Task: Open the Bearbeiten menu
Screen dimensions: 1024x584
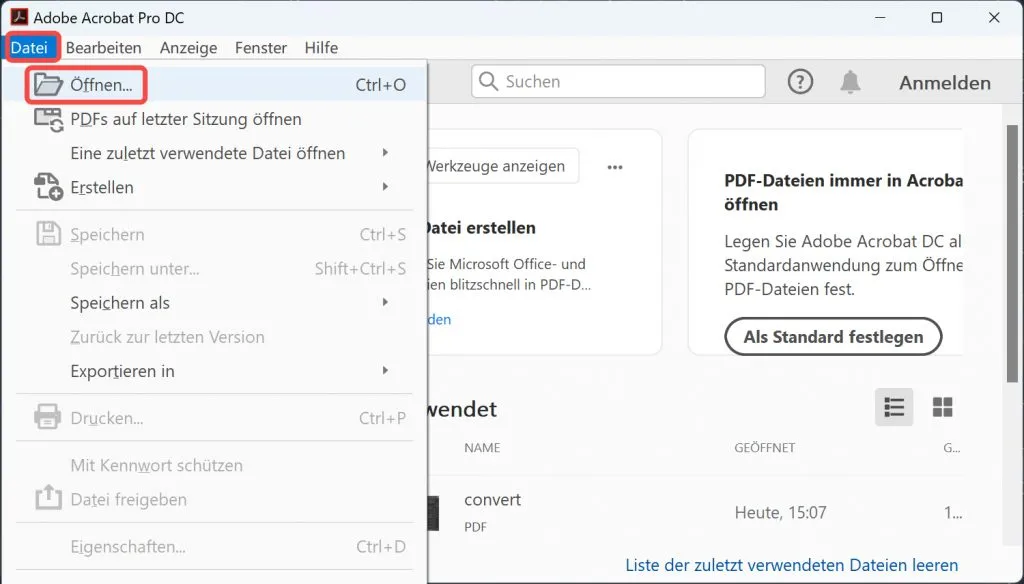Action: tap(103, 47)
